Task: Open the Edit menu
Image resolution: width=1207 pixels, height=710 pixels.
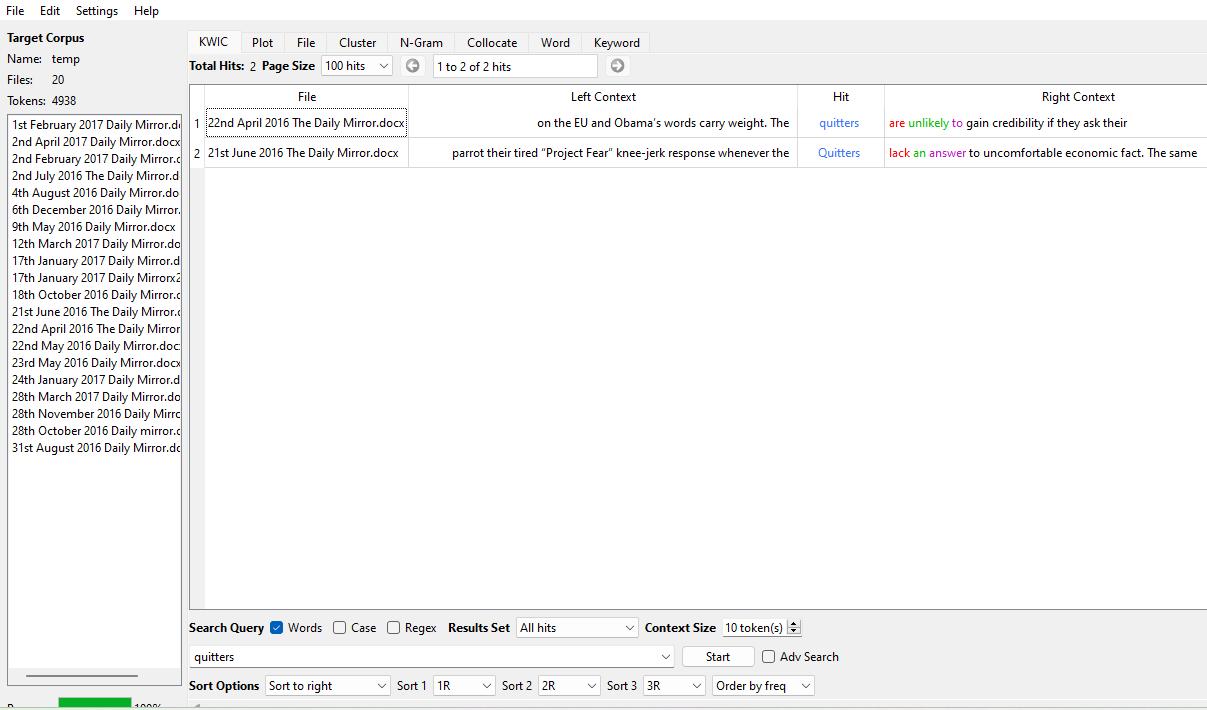Action: 50,11
